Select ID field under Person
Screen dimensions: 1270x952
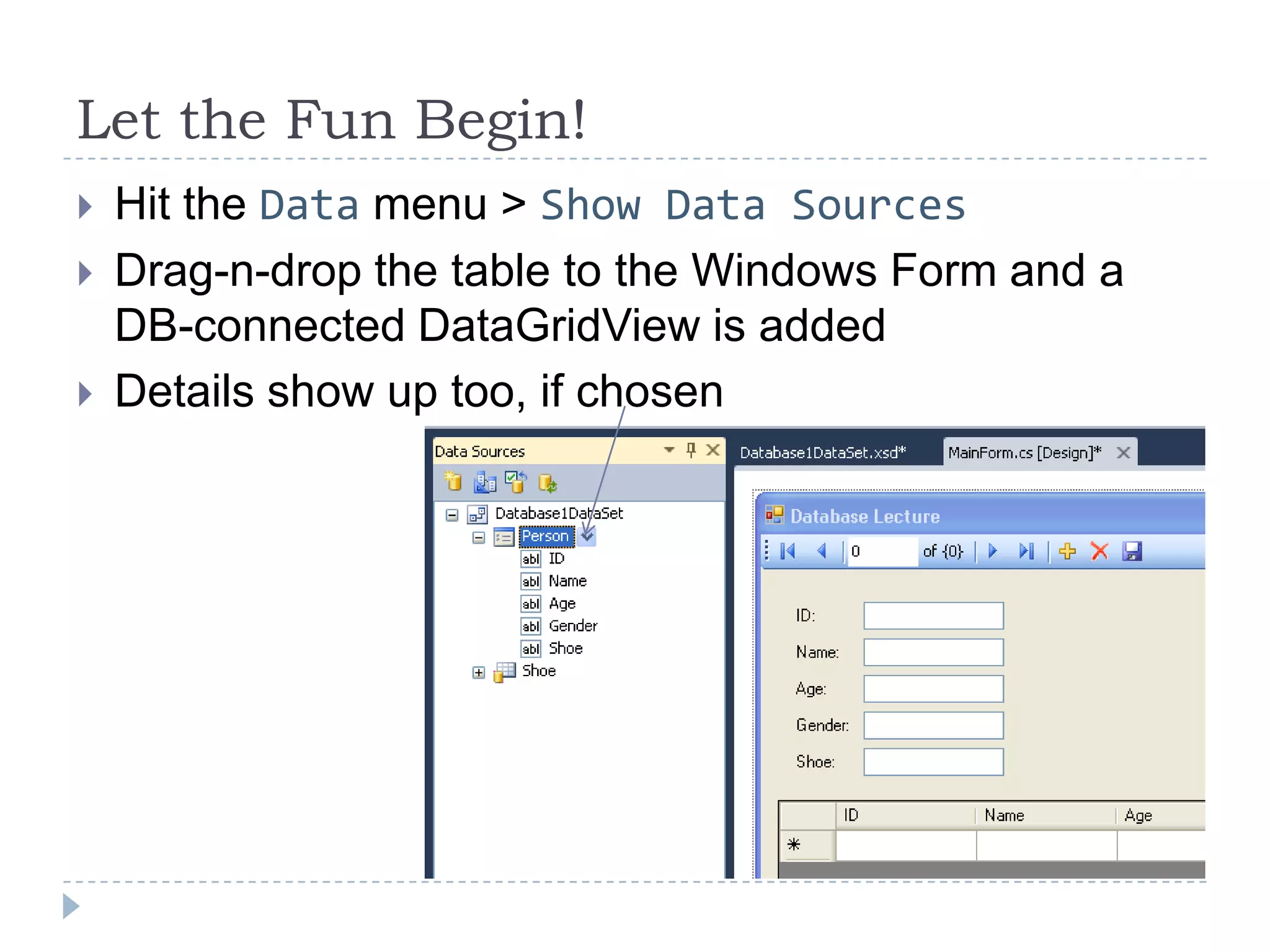[x=556, y=558]
